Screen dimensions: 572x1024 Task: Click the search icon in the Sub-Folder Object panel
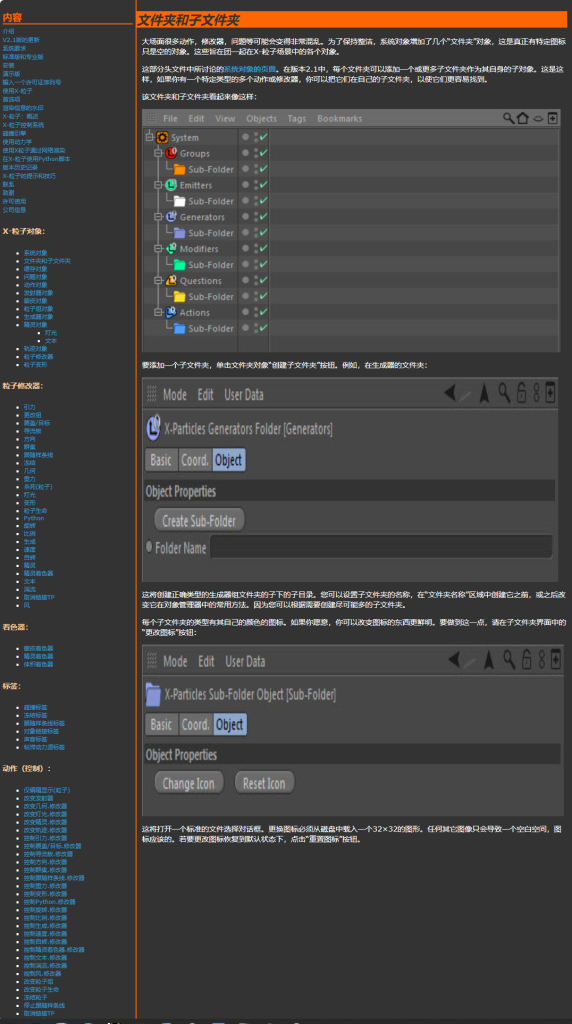coord(508,660)
